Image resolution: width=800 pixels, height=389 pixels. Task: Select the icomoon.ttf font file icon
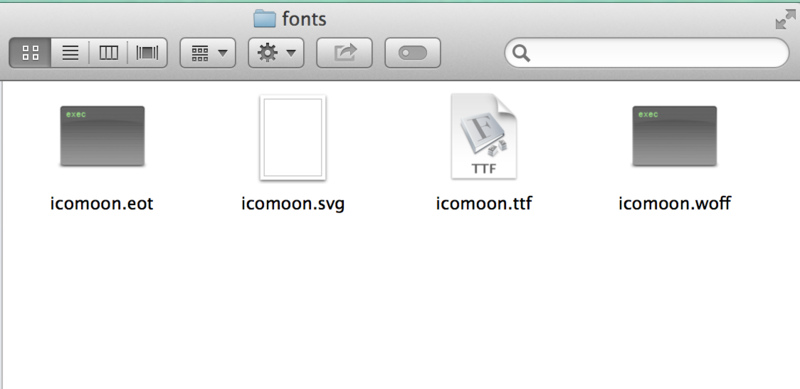pyautogui.click(x=484, y=136)
